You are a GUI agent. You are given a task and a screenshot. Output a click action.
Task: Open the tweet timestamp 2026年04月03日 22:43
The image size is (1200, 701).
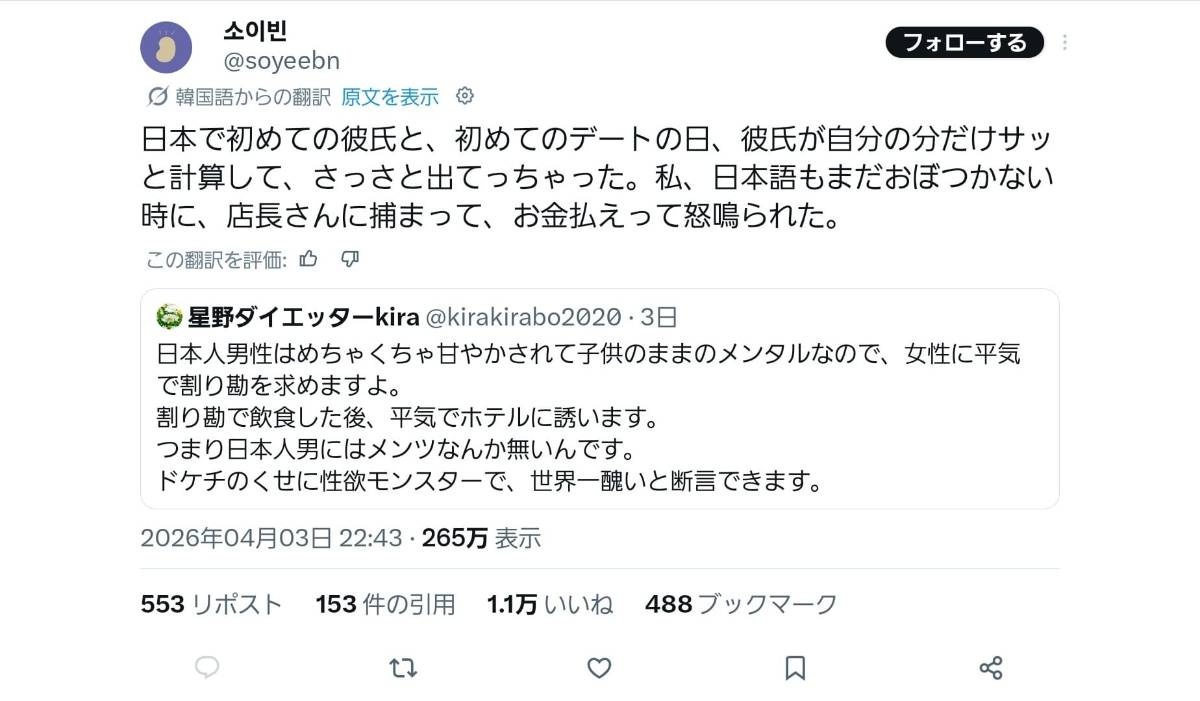272,538
